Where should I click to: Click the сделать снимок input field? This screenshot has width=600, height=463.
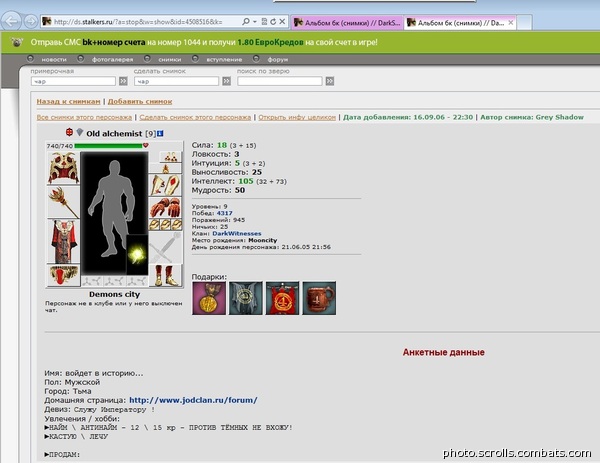(176, 81)
